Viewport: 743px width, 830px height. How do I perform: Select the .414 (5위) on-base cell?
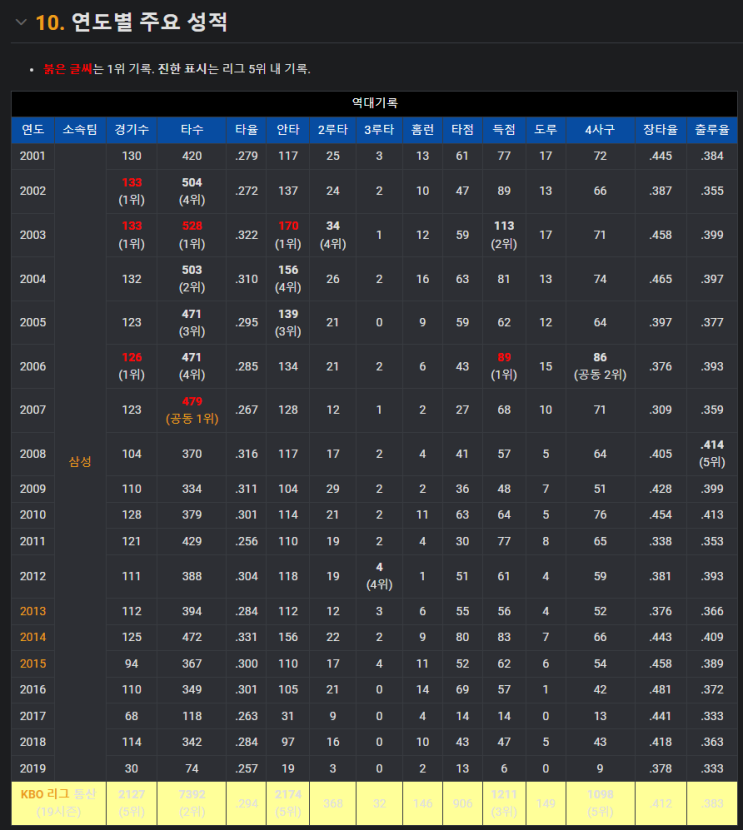712,454
